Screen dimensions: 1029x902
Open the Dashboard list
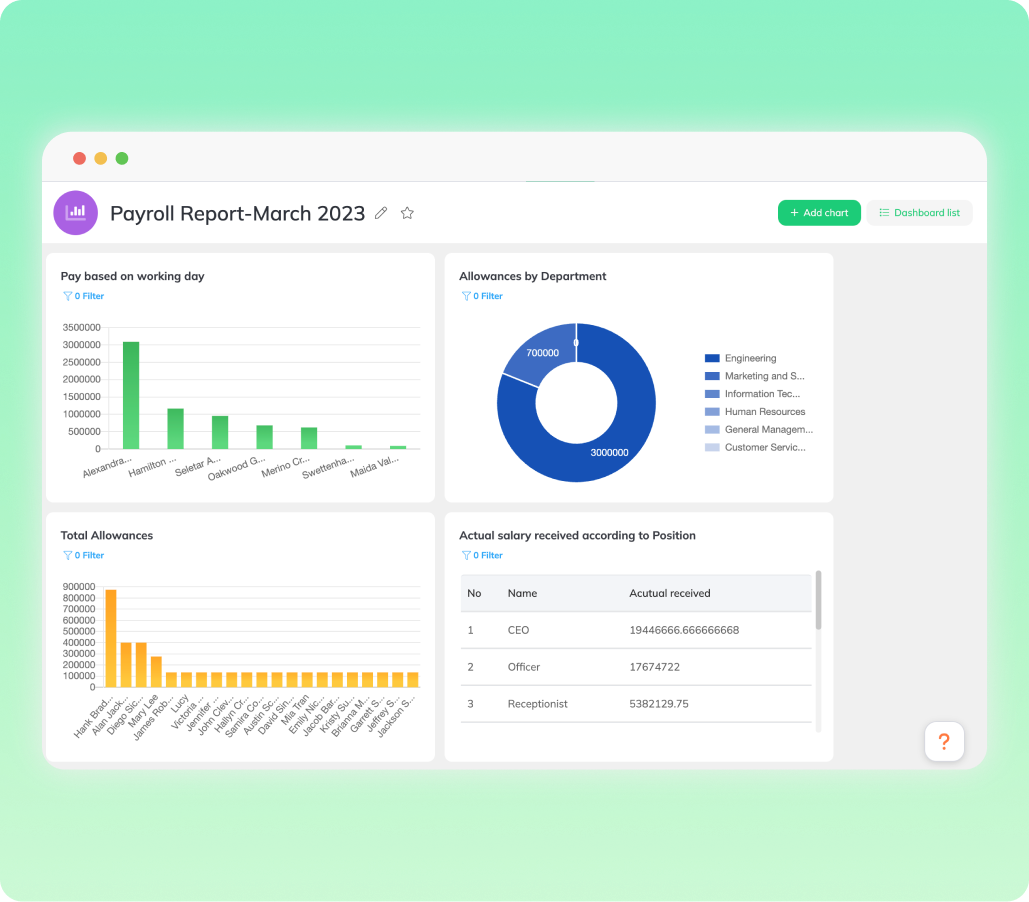[x=919, y=213]
